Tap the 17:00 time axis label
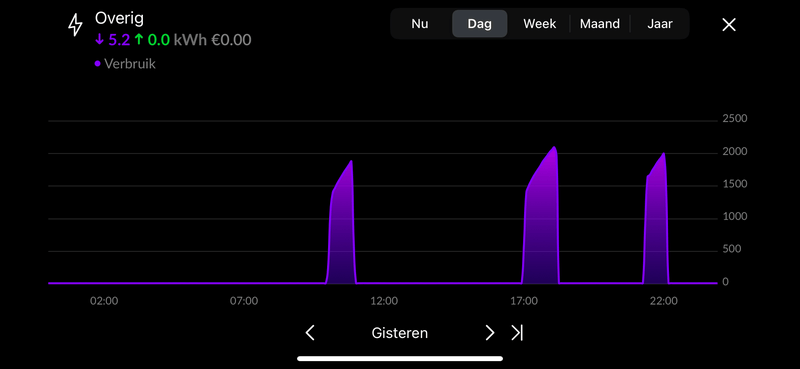The image size is (800, 369). (x=524, y=301)
